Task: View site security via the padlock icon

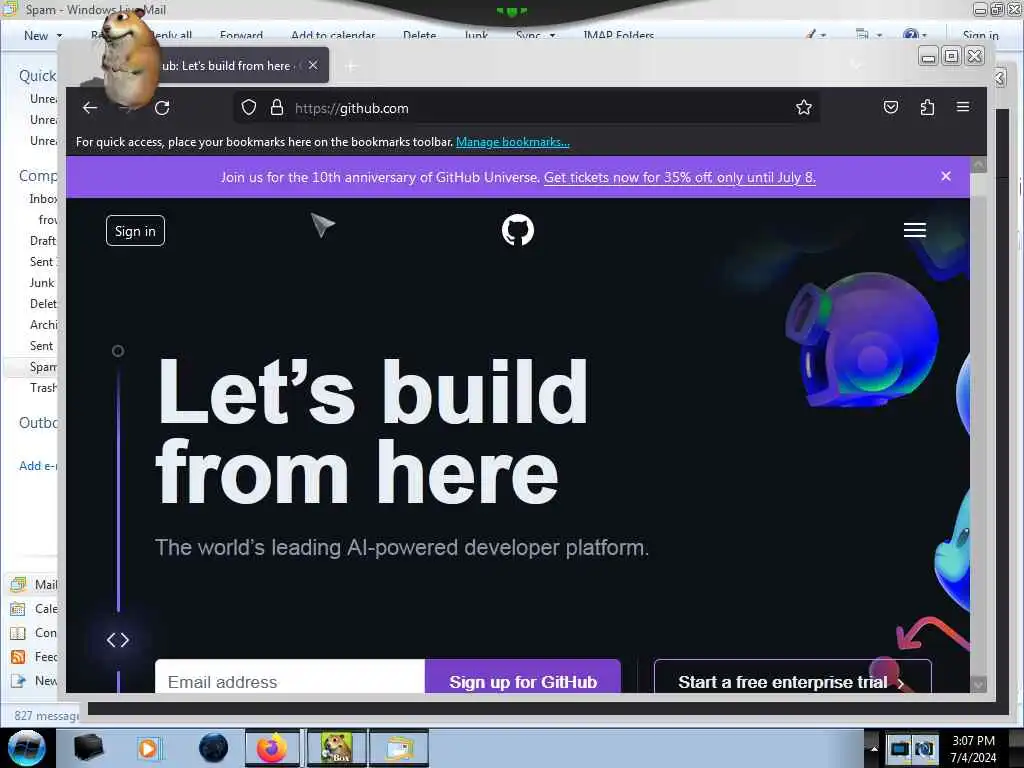Action: coord(277,108)
